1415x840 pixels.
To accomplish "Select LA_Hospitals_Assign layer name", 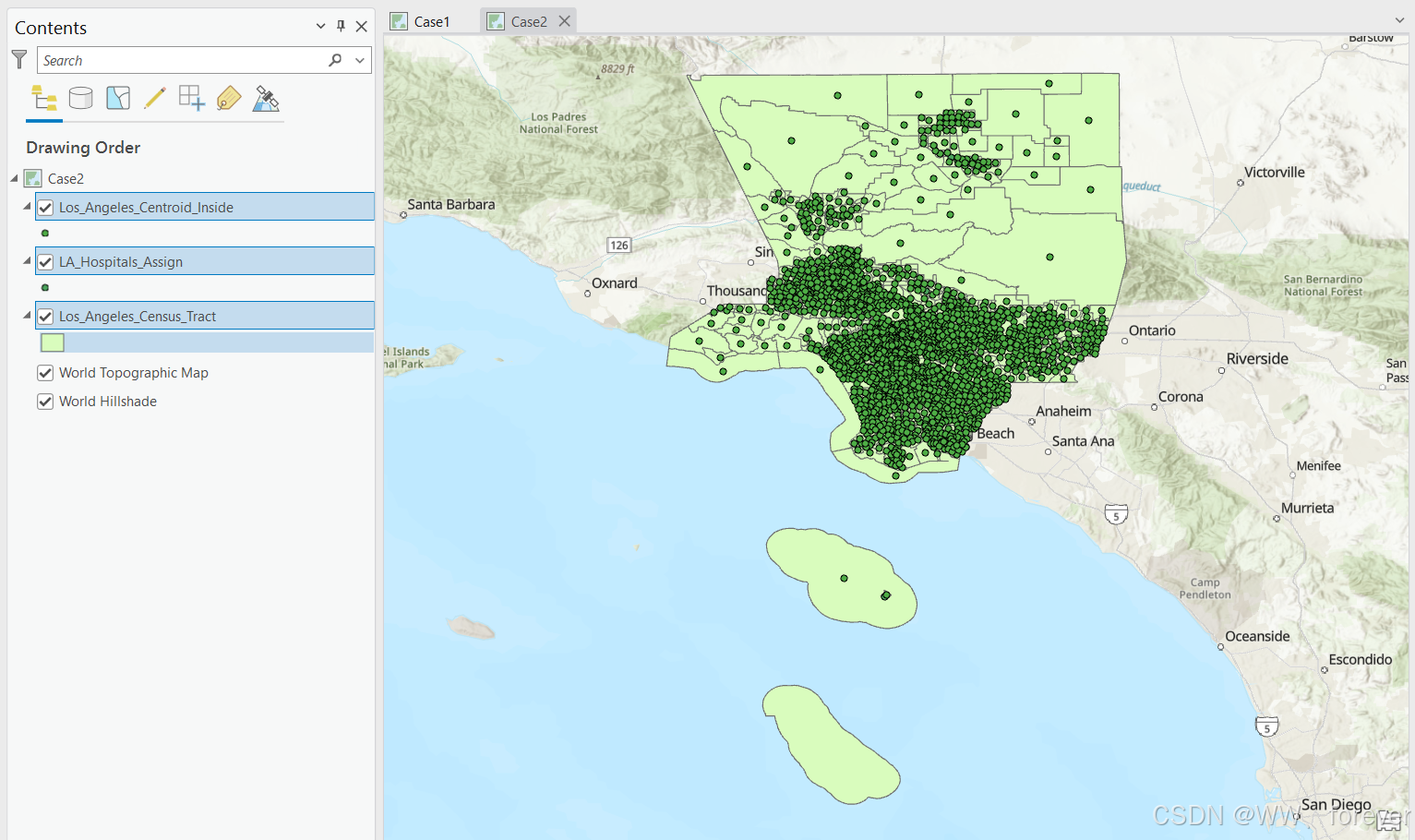I will click(x=121, y=262).
